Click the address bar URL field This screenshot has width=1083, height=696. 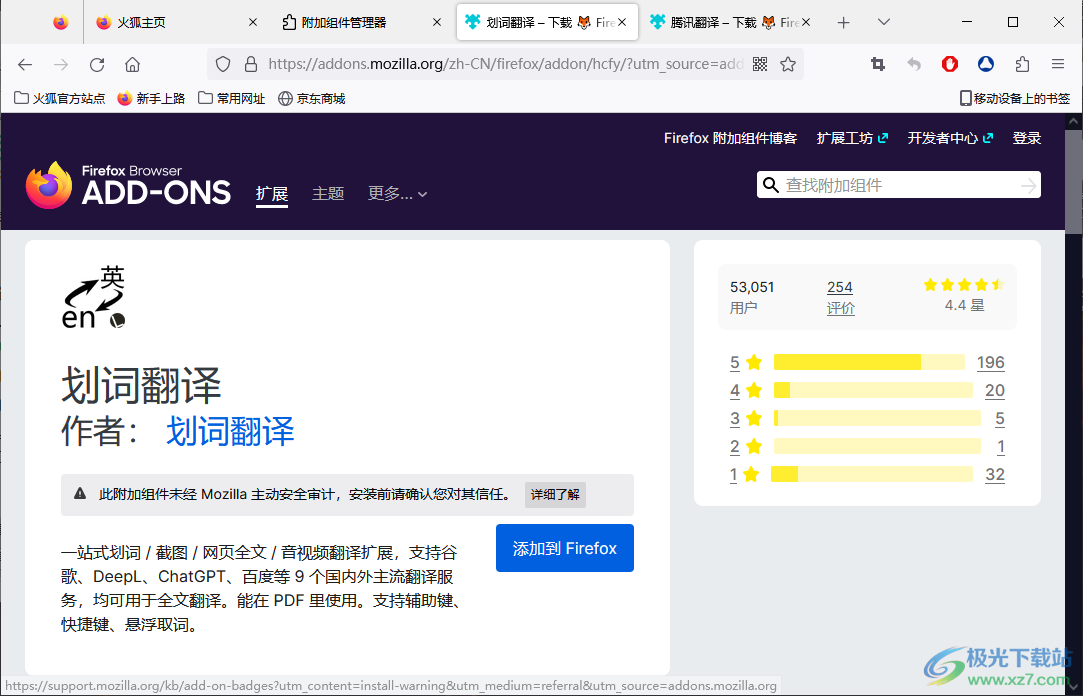click(506, 64)
